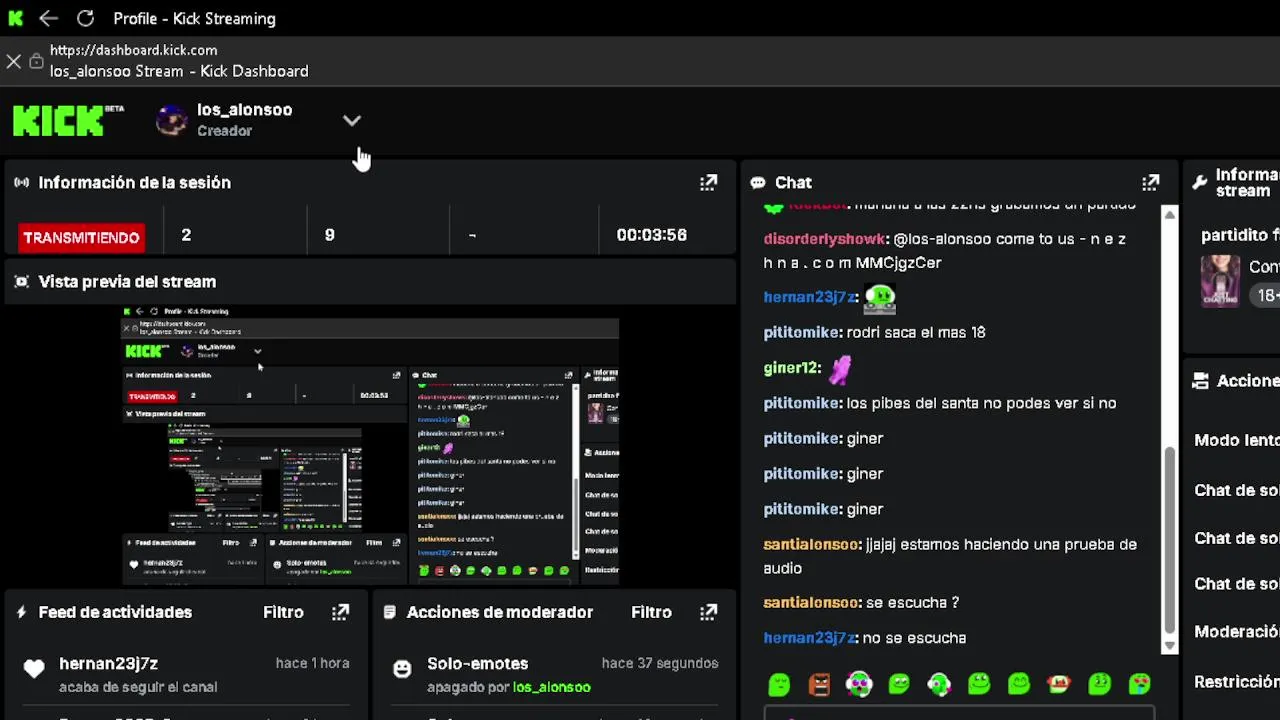1280x720 pixels.
Task: Click the chat scrollbar thumb
Action: pyautogui.click(x=1169, y=538)
